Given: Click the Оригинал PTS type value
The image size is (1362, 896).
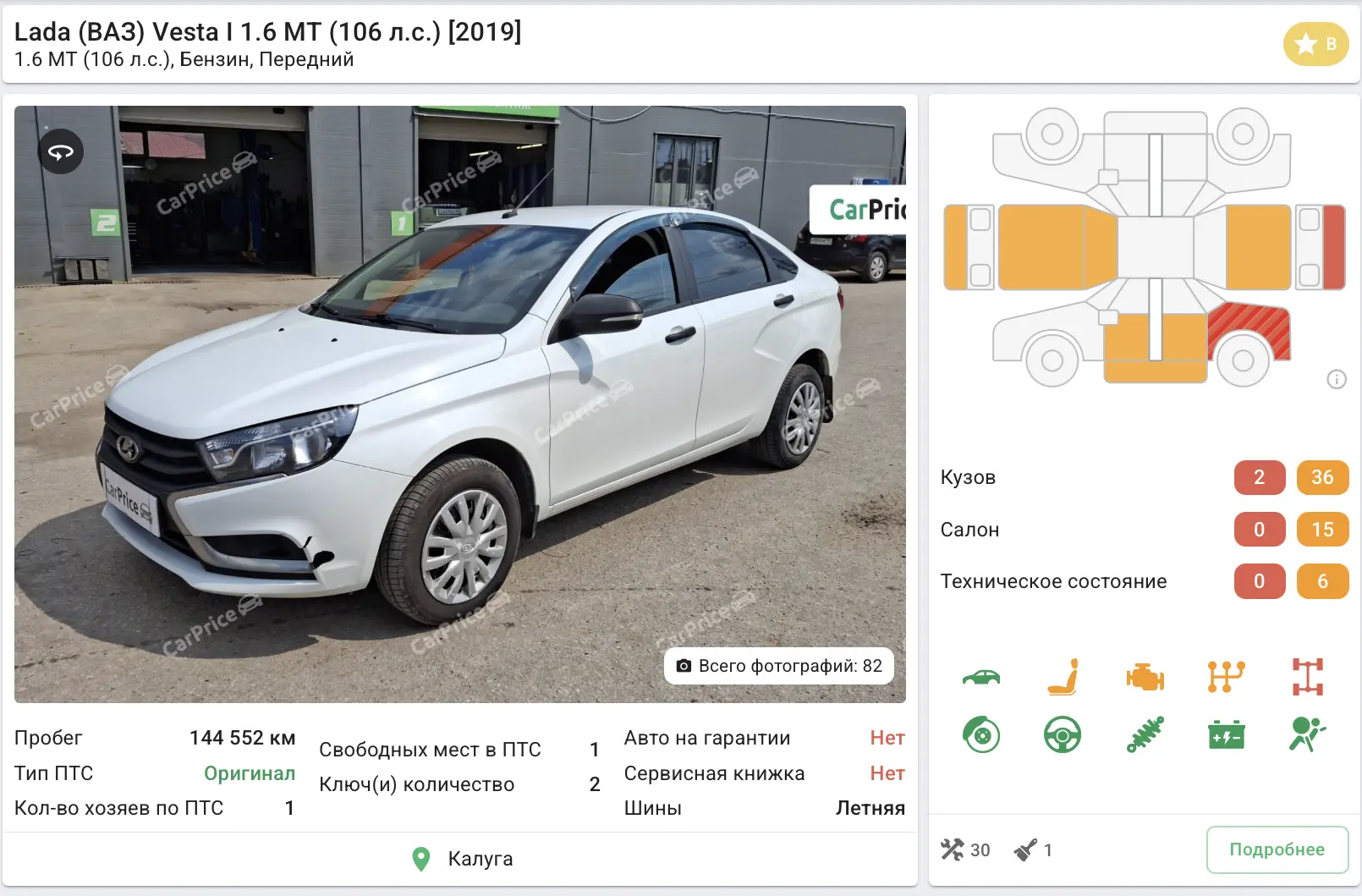Looking at the screenshot, I should pyautogui.click(x=250, y=773).
